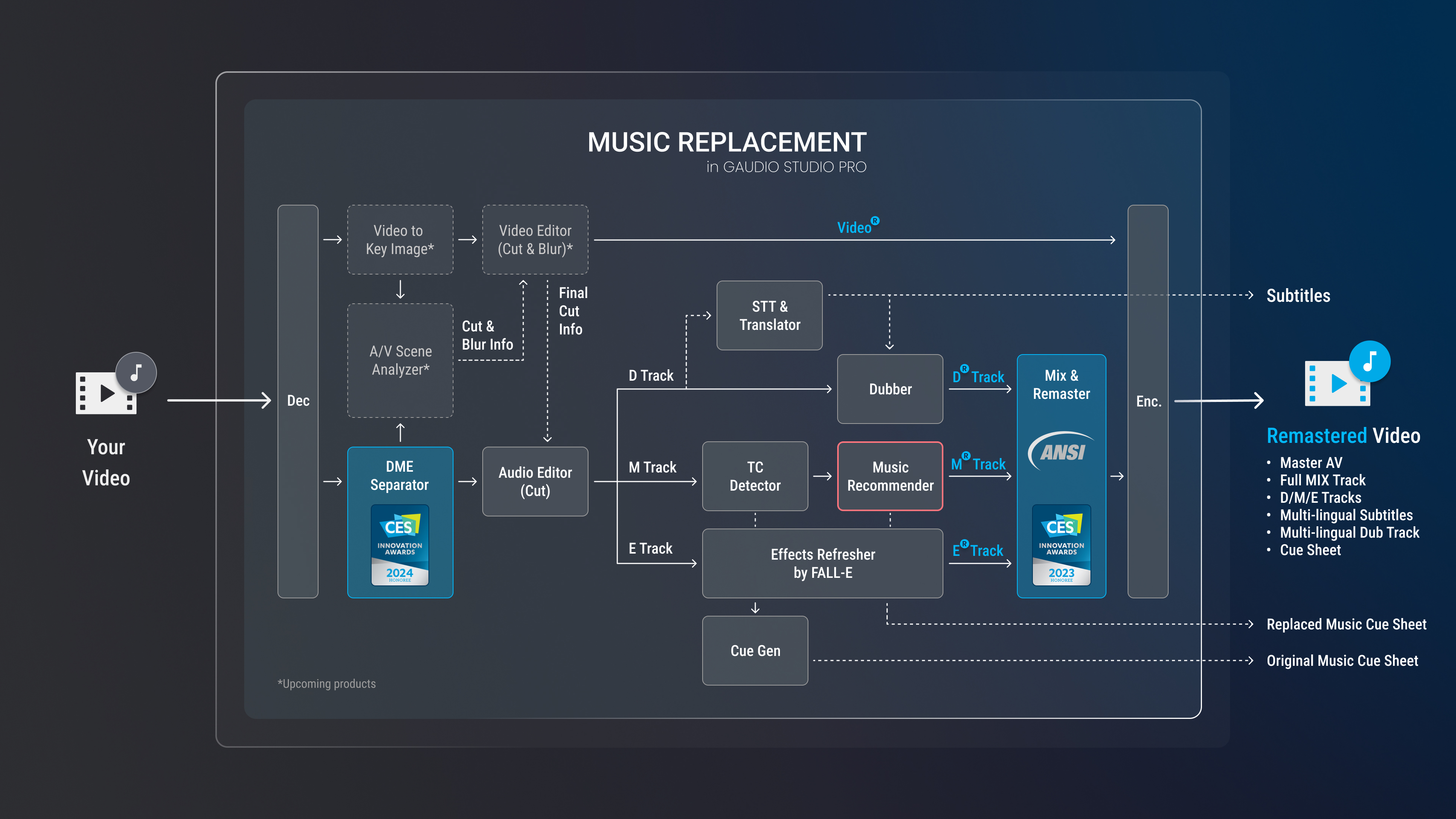
Task: Select the Video Editor (Cut & Blur) box
Action: pos(535,240)
